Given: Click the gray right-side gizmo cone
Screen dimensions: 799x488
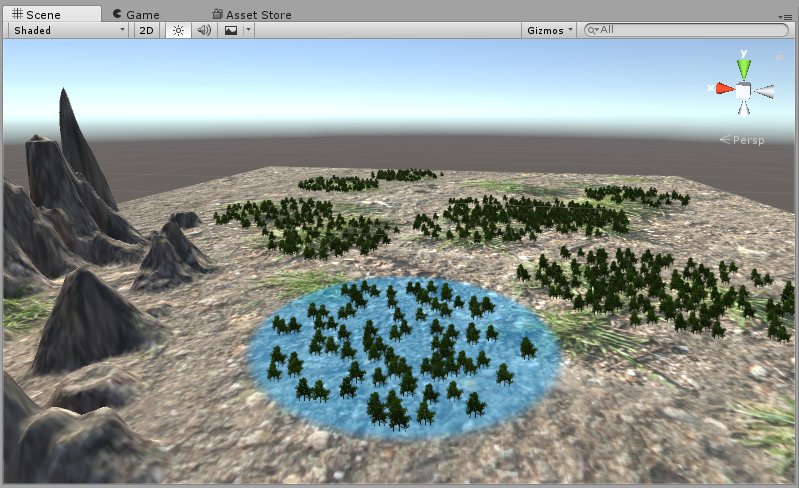Looking at the screenshot, I should click(x=765, y=92).
